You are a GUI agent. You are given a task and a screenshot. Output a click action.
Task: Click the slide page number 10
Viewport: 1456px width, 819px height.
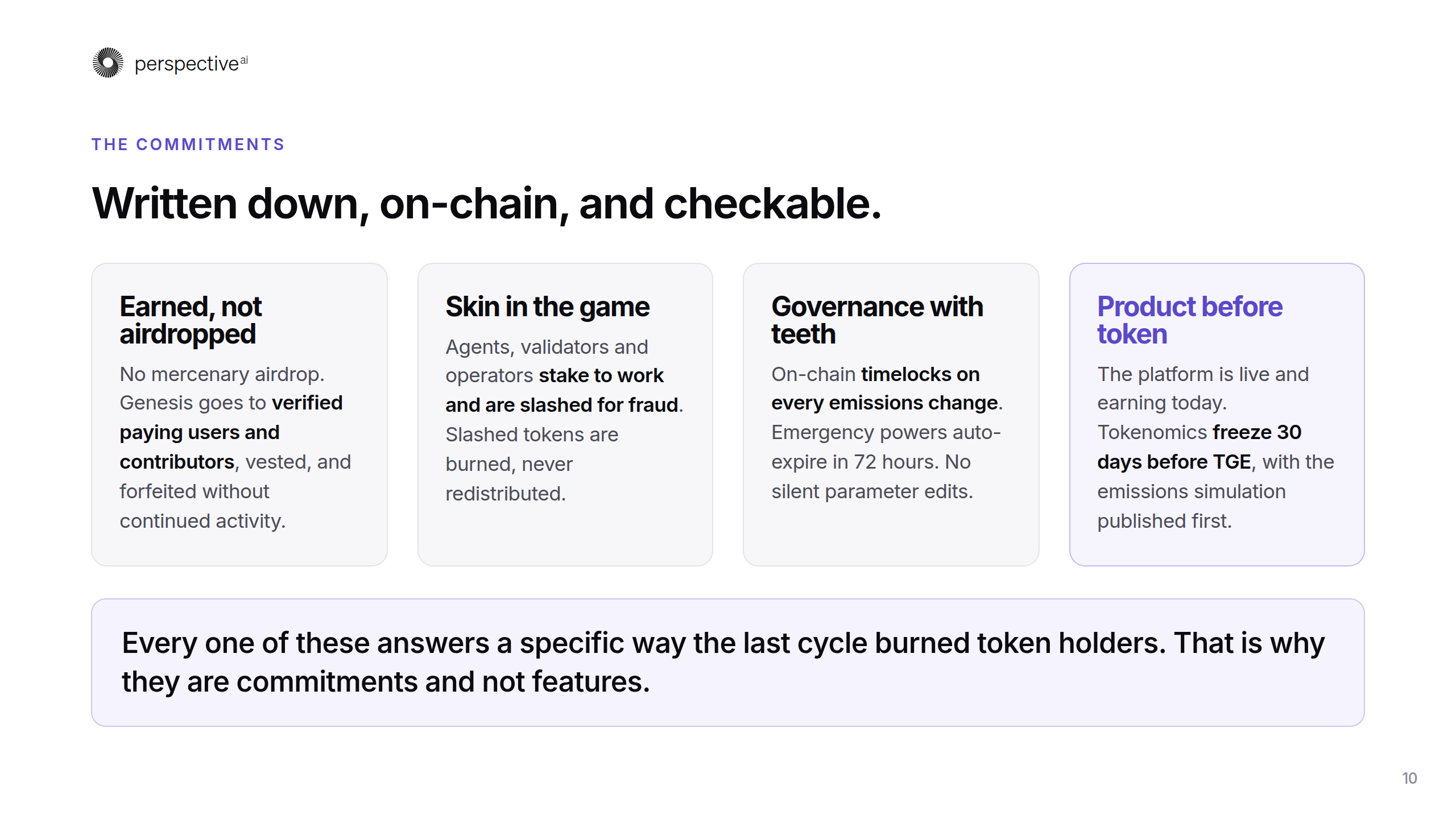coord(1409,778)
